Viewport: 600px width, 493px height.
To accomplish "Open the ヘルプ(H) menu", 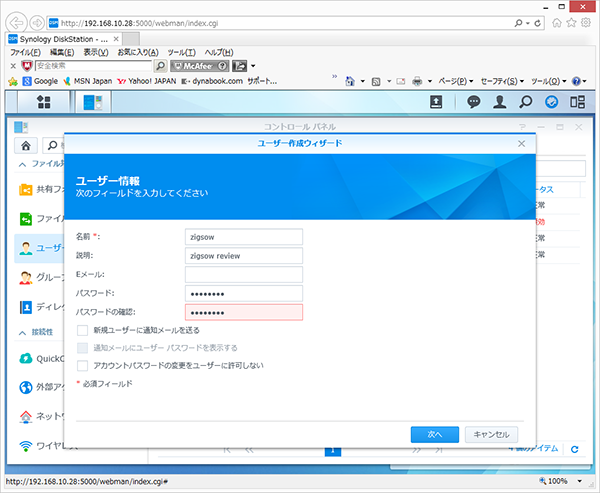I will click(x=219, y=52).
